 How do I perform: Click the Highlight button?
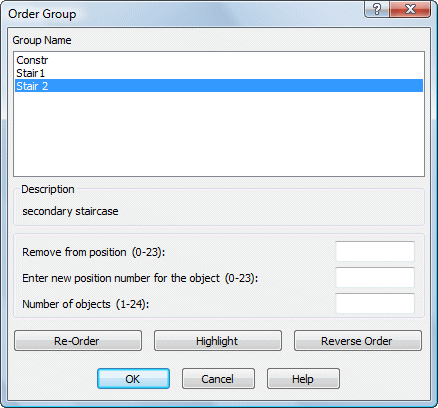click(218, 341)
